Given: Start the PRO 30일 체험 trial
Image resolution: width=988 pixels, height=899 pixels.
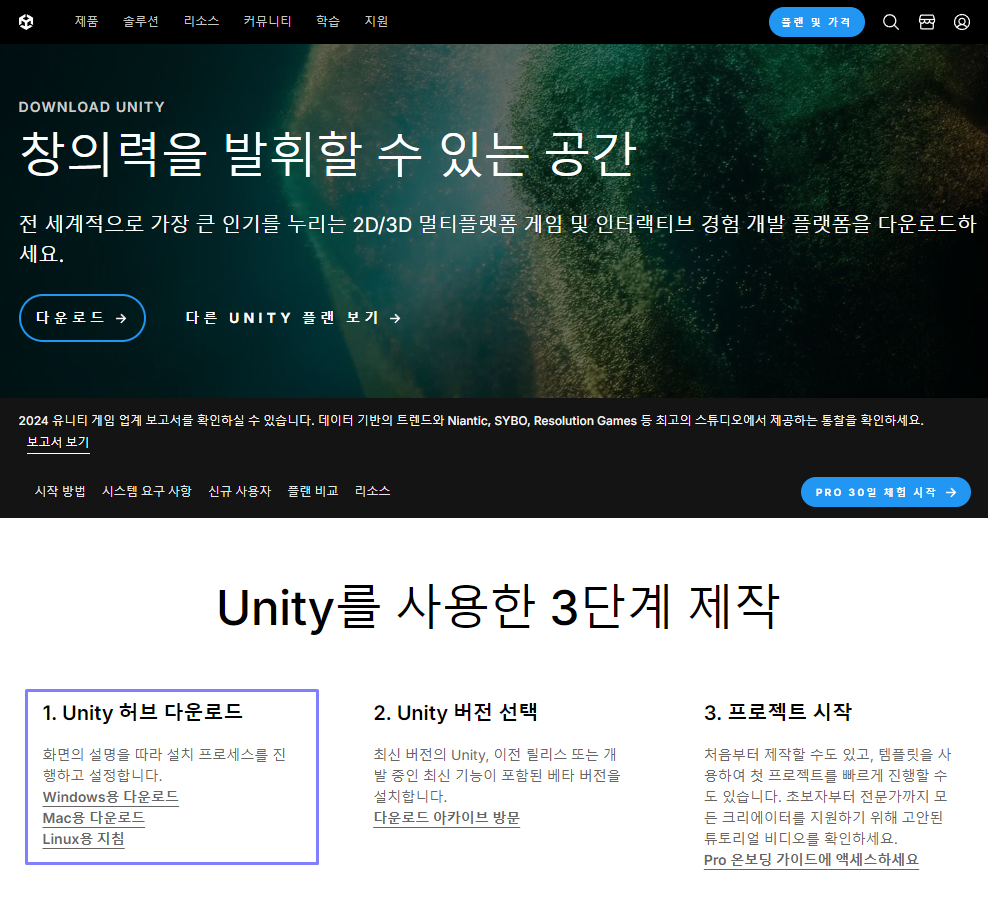Looking at the screenshot, I should (x=885, y=491).
